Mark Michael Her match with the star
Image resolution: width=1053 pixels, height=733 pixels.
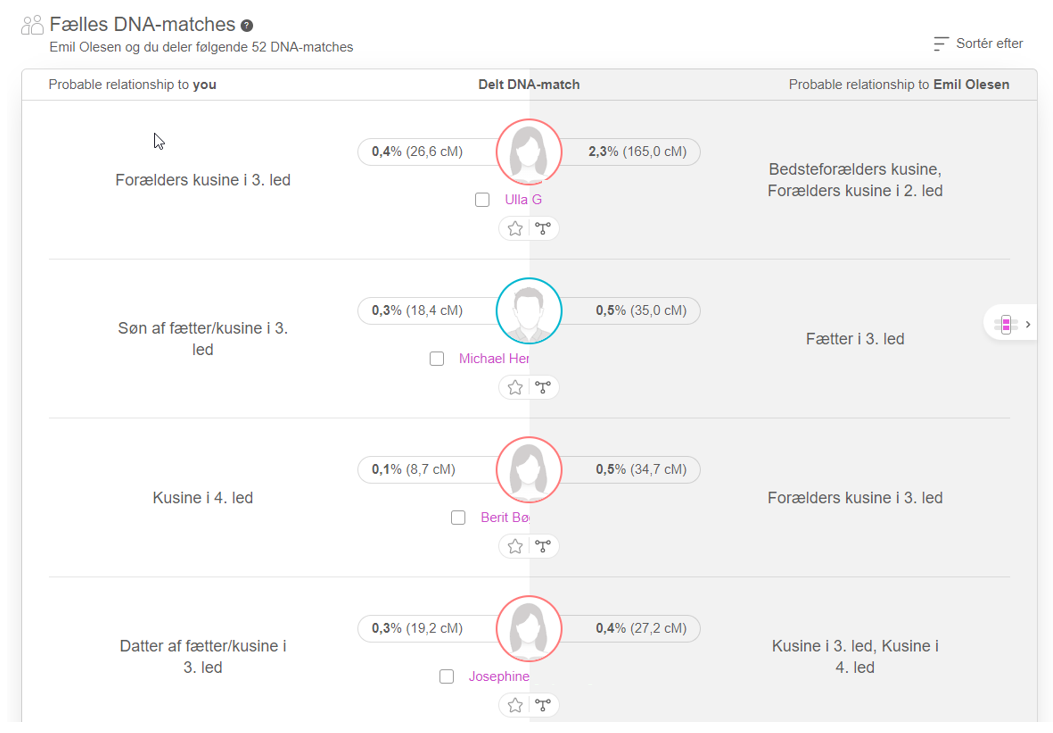[515, 387]
